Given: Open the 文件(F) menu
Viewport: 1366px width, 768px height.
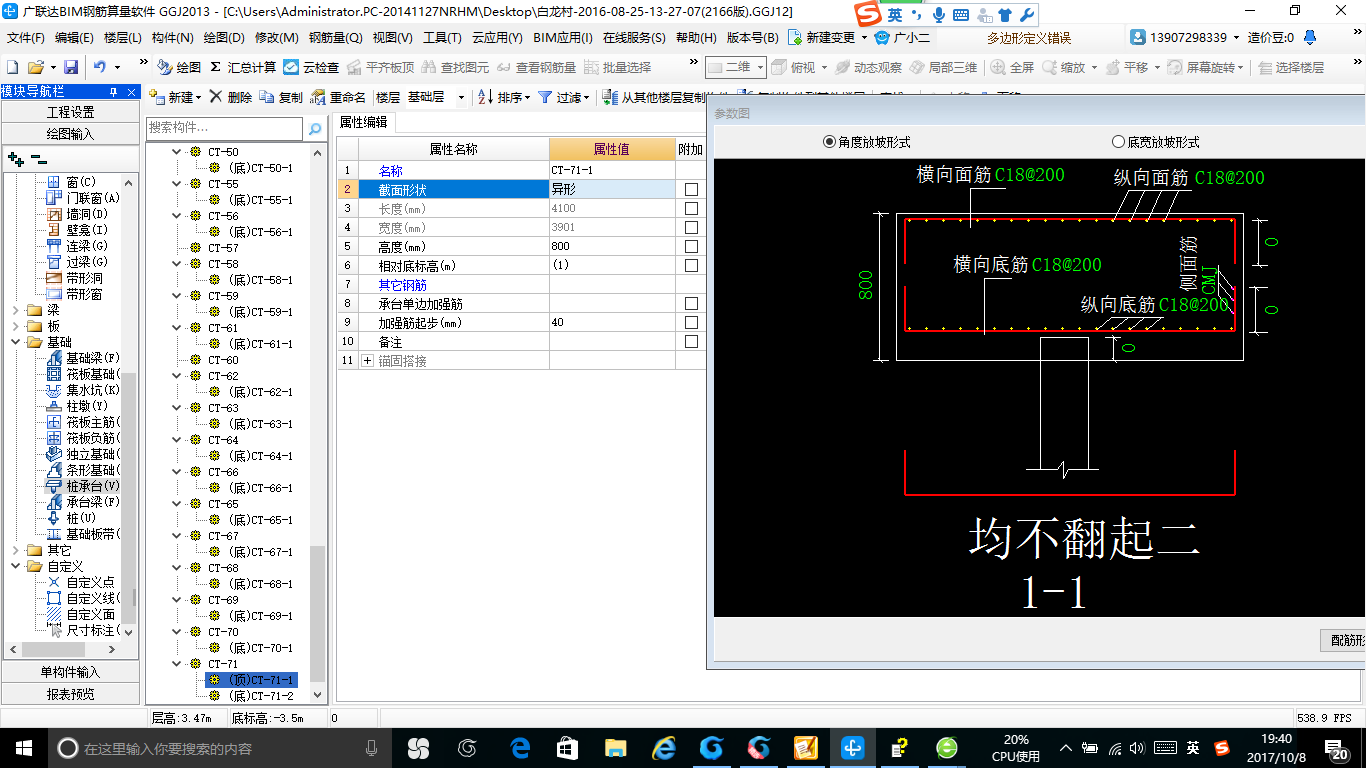Looking at the screenshot, I should [x=26, y=38].
